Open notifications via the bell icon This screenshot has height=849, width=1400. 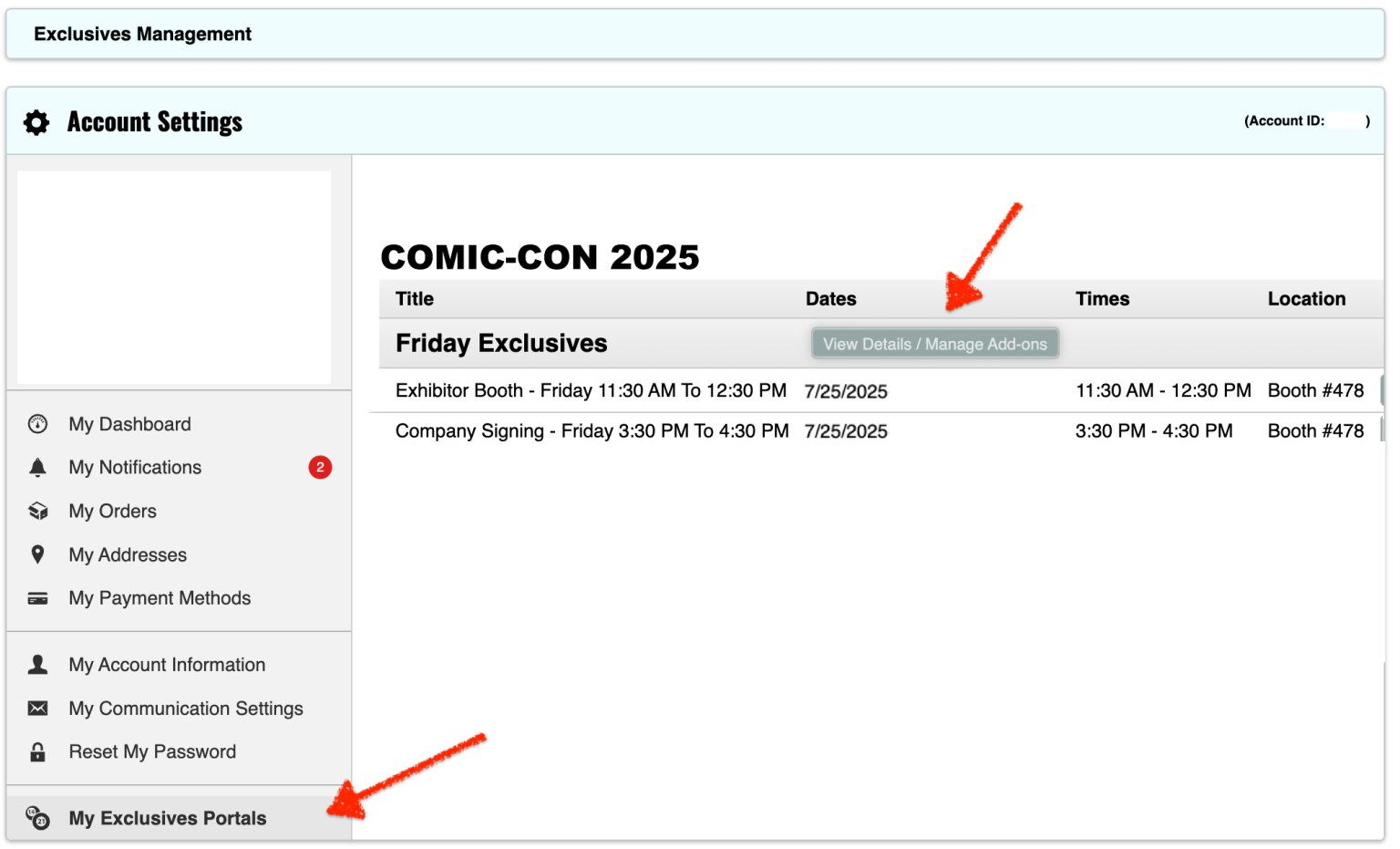(x=37, y=467)
